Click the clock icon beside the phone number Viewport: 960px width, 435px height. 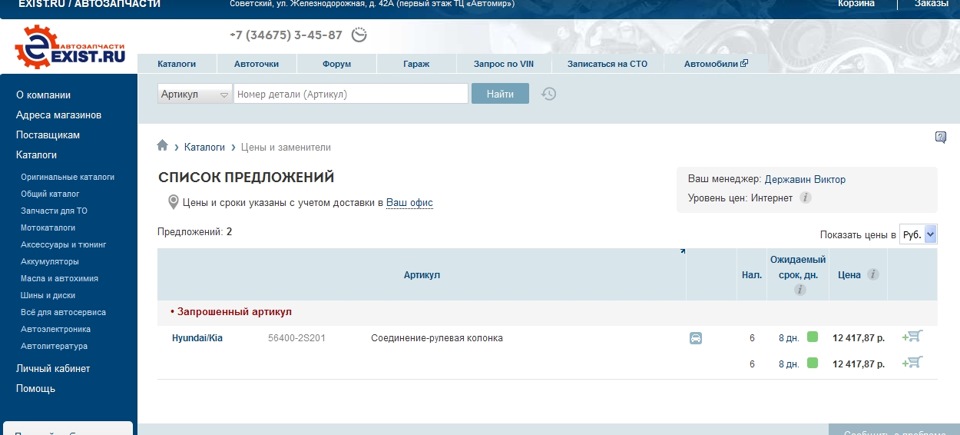point(359,35)
